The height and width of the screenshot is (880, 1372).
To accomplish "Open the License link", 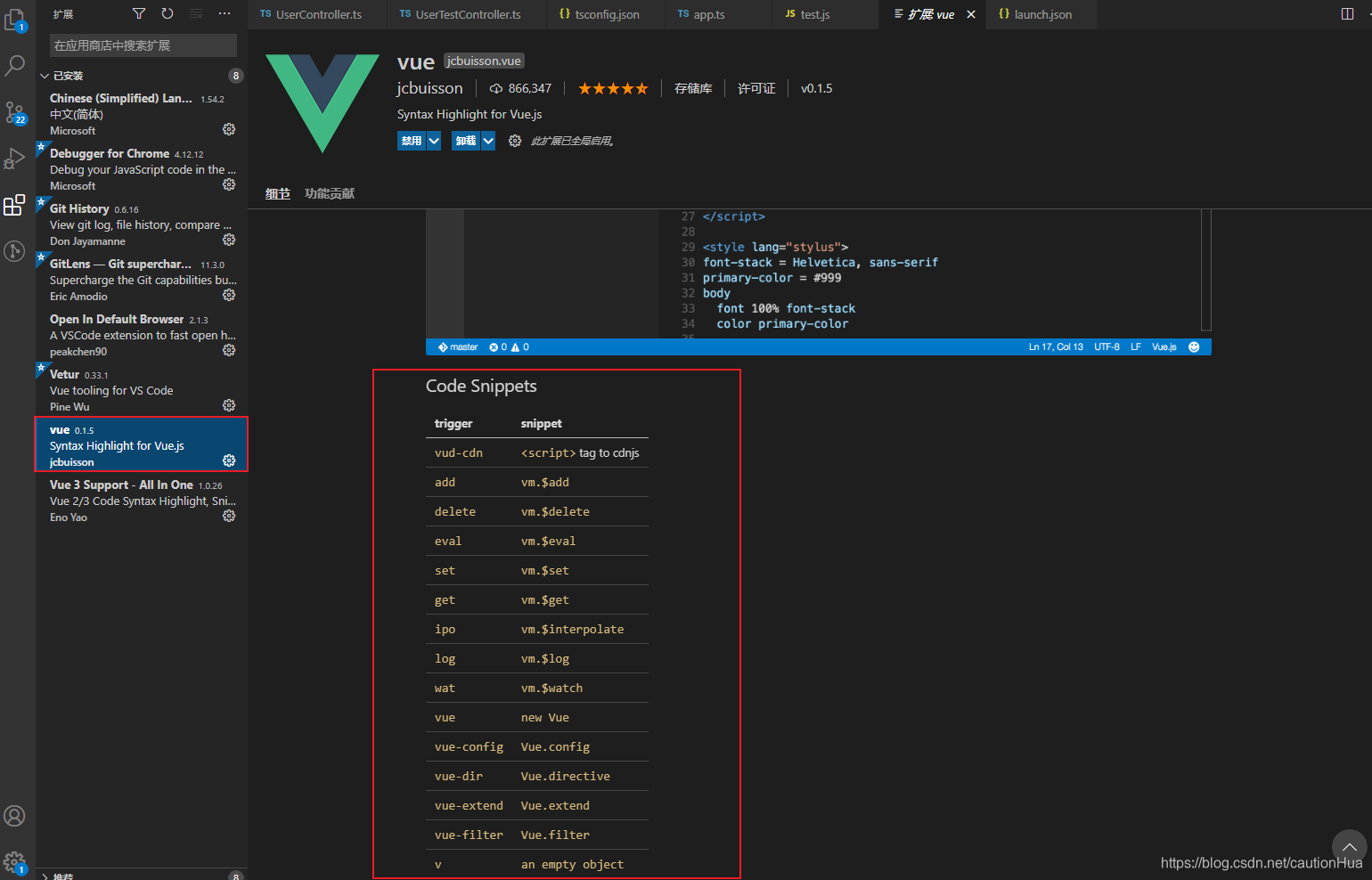I will [x=756, y=88].
